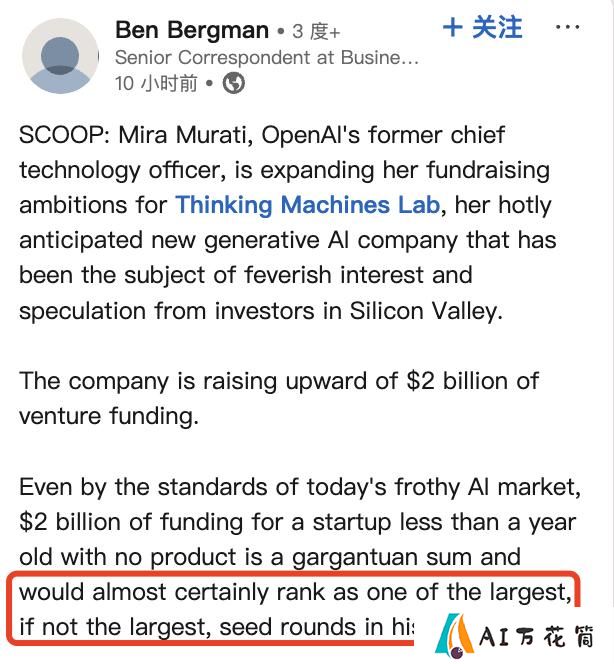Click the red-highlighted 'would almost certainly rank' line
Viewport: 614px width, 664px height.
pyautogui.click(x=296, y=592)
